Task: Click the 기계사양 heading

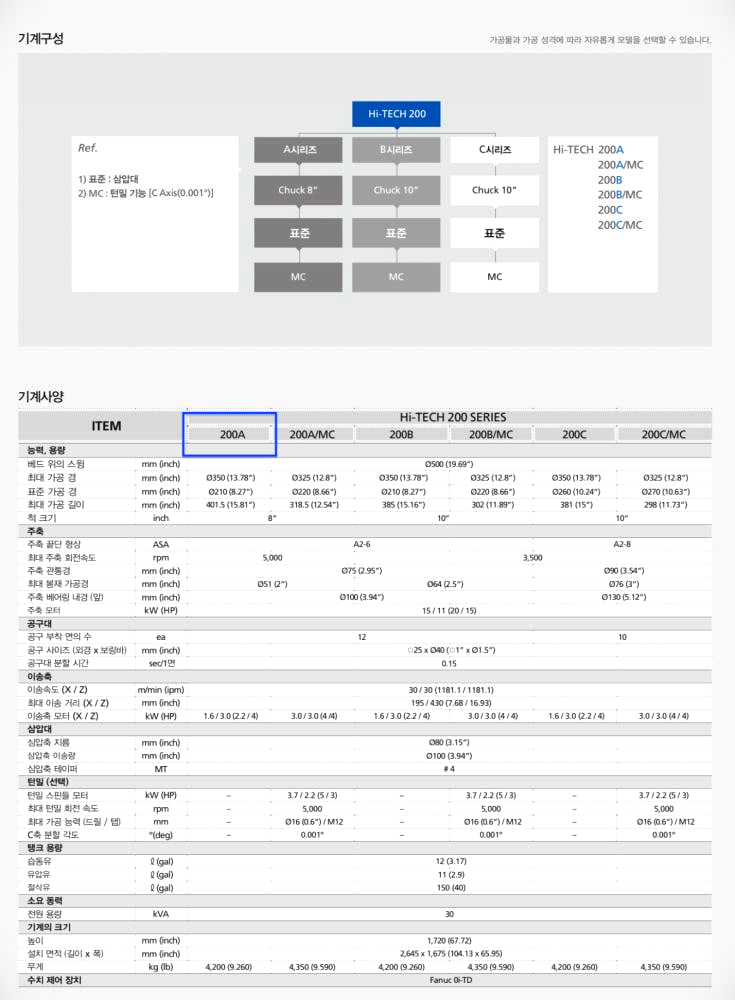Action: click(41, 396)
